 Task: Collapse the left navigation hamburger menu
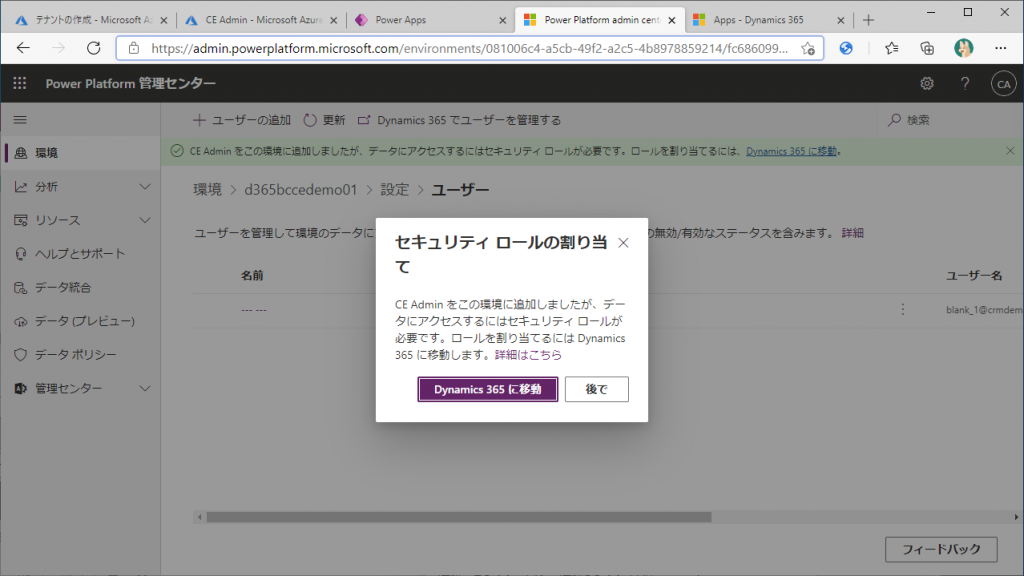(20, 120)
